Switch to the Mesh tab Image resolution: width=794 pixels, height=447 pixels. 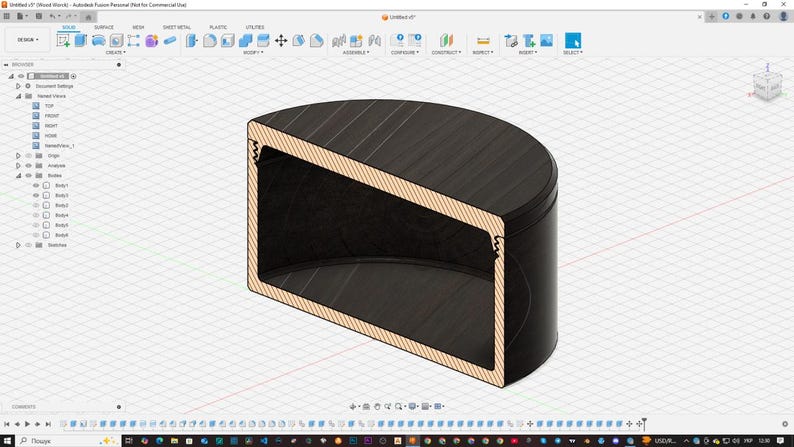(138, 27)
